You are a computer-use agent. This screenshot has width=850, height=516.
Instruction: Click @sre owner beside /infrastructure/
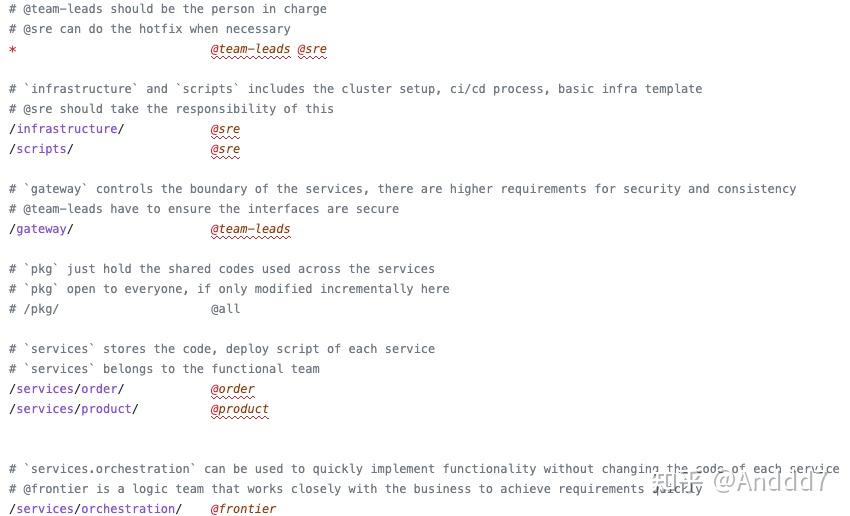[x=225, y=129]
